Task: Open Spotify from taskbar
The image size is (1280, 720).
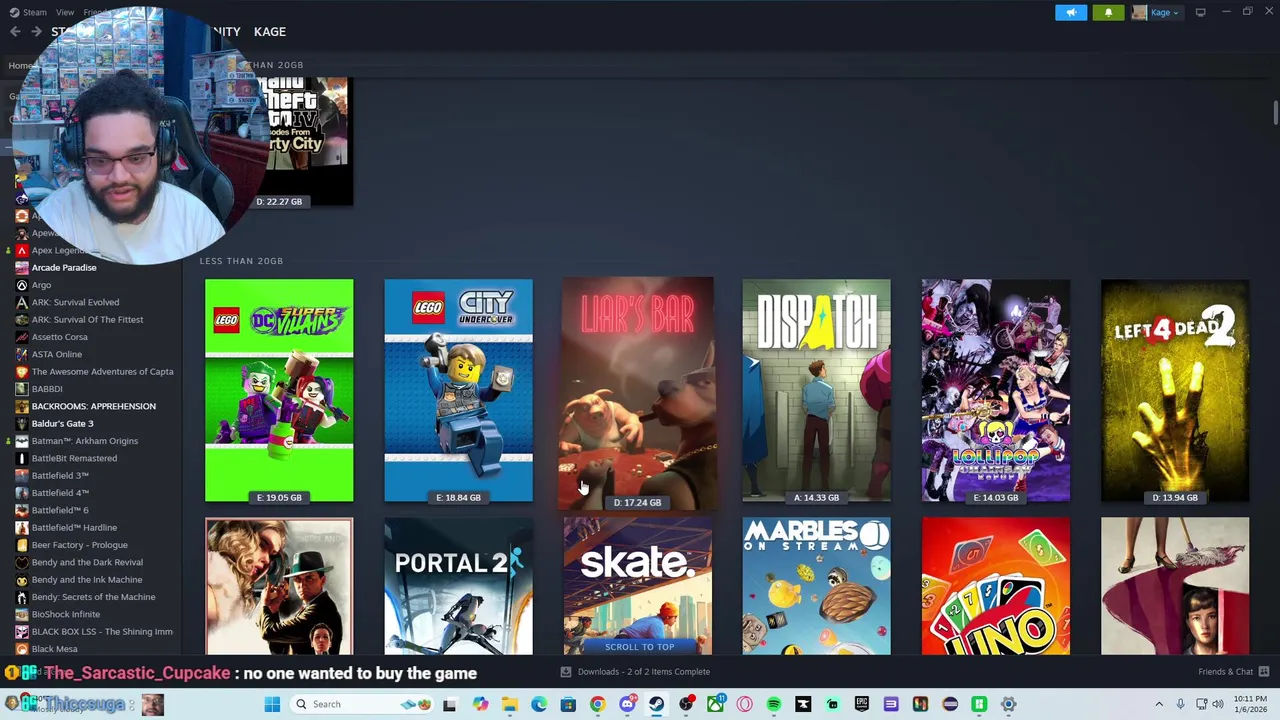Action: pos(773,704)
